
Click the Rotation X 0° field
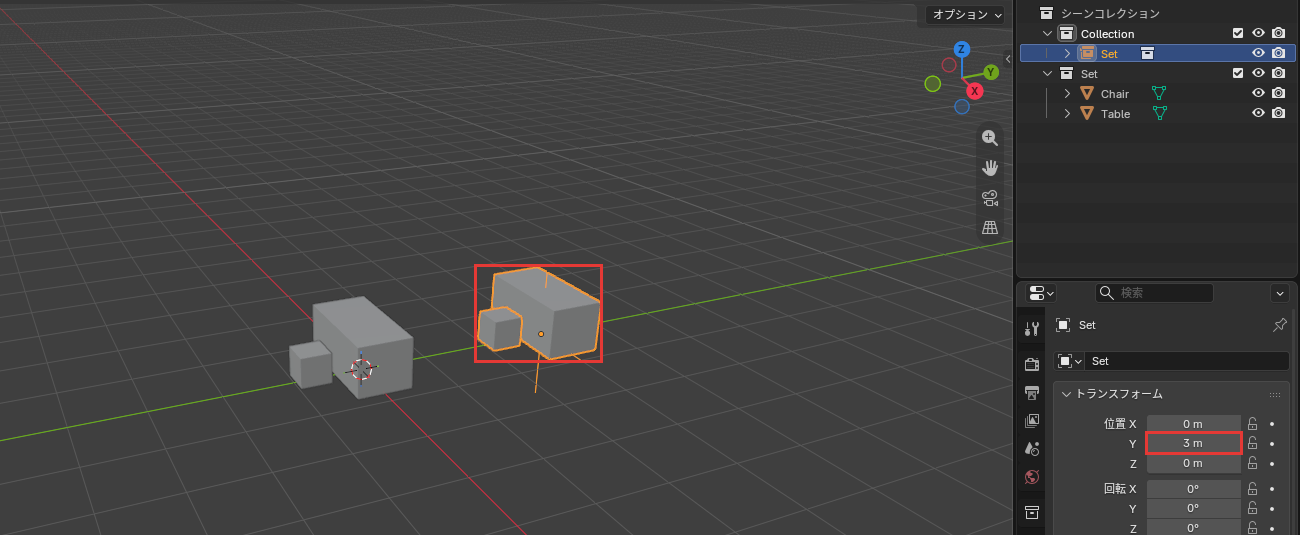[1193, 489]
